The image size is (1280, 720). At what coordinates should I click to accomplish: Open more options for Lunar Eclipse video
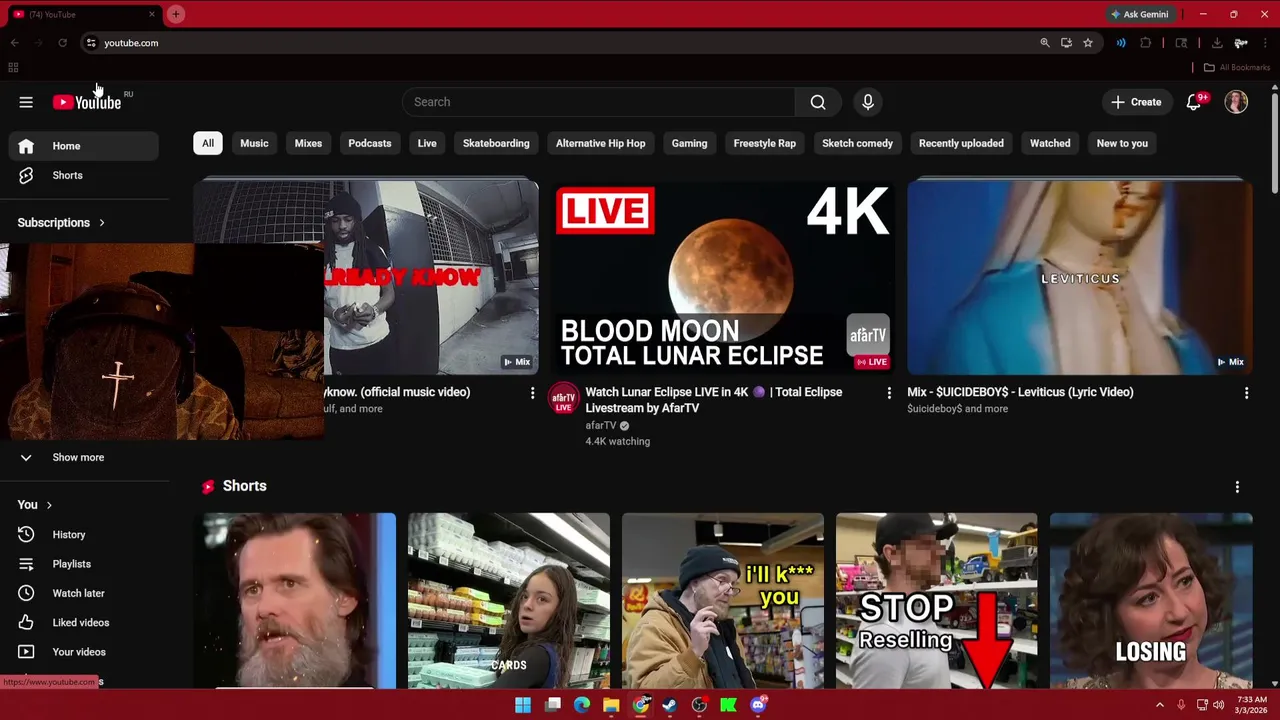coord(889,394)
